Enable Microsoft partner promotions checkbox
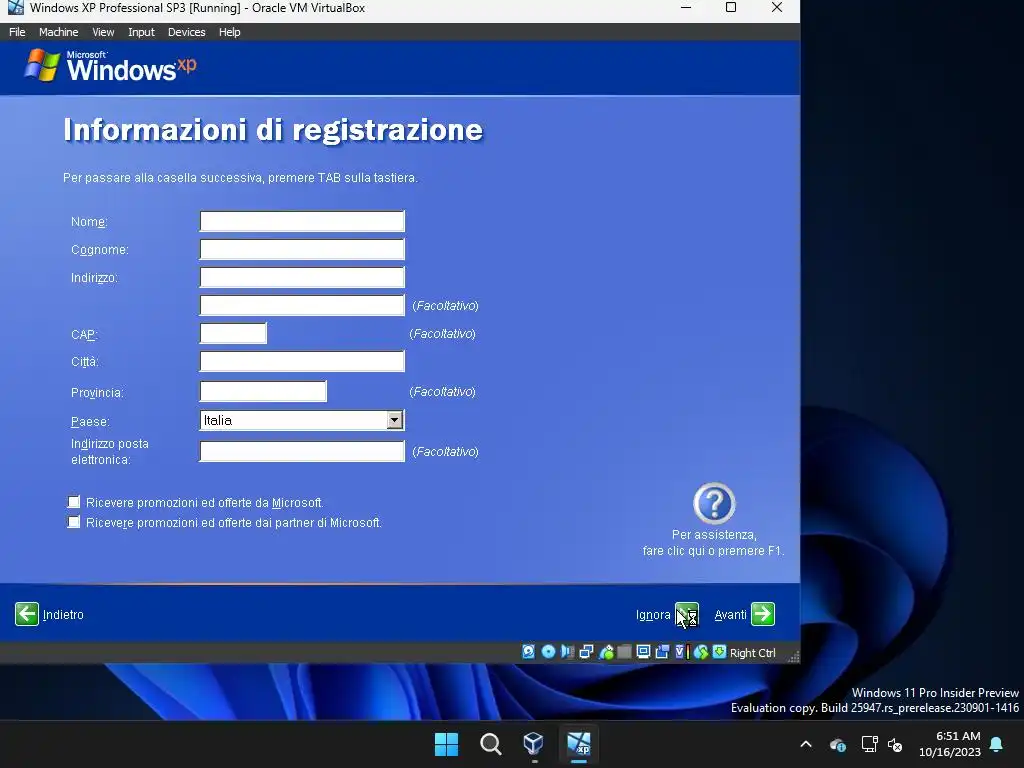This screenshot has height=768, width=1024. [x=74, y=522]
